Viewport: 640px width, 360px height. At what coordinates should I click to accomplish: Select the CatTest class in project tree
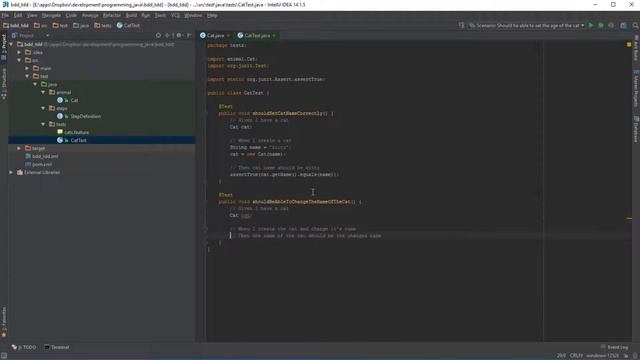78,140
